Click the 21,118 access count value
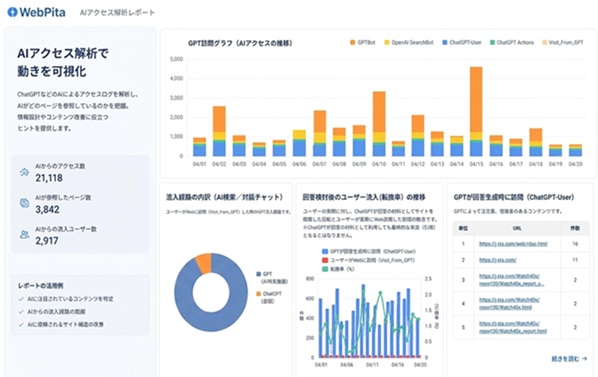This screenshot has width=598, height=377. 49,178
